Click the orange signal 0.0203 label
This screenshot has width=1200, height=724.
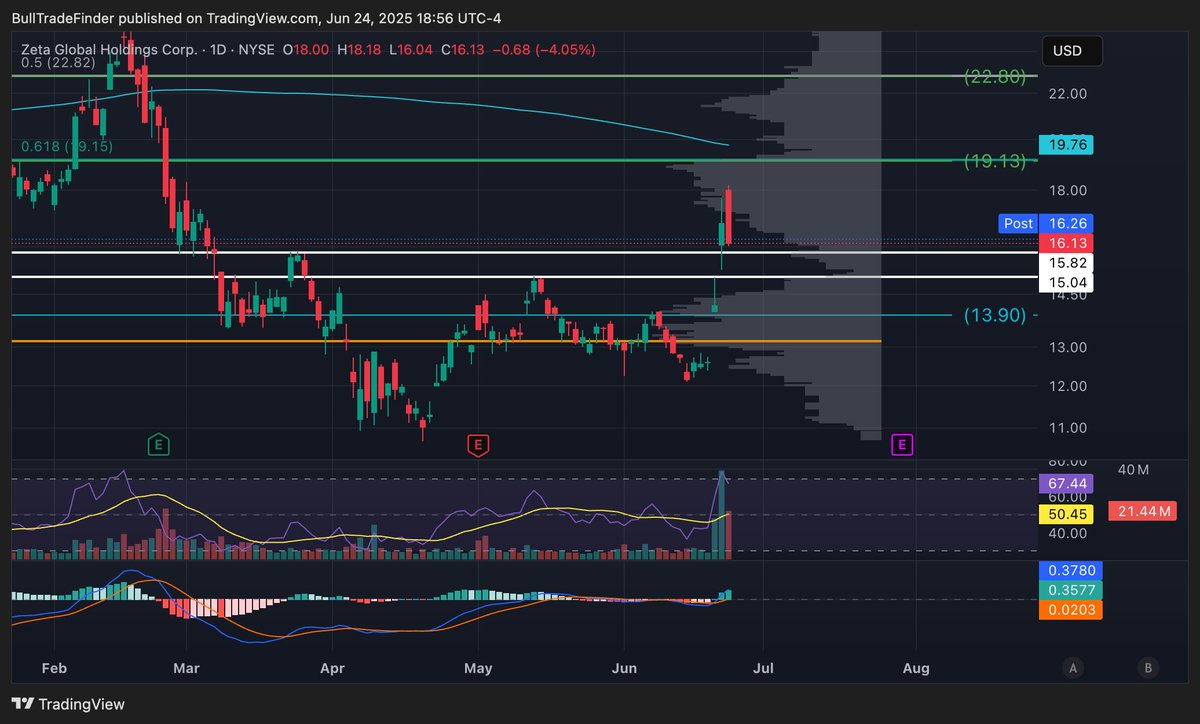[x=1070, y=609]
